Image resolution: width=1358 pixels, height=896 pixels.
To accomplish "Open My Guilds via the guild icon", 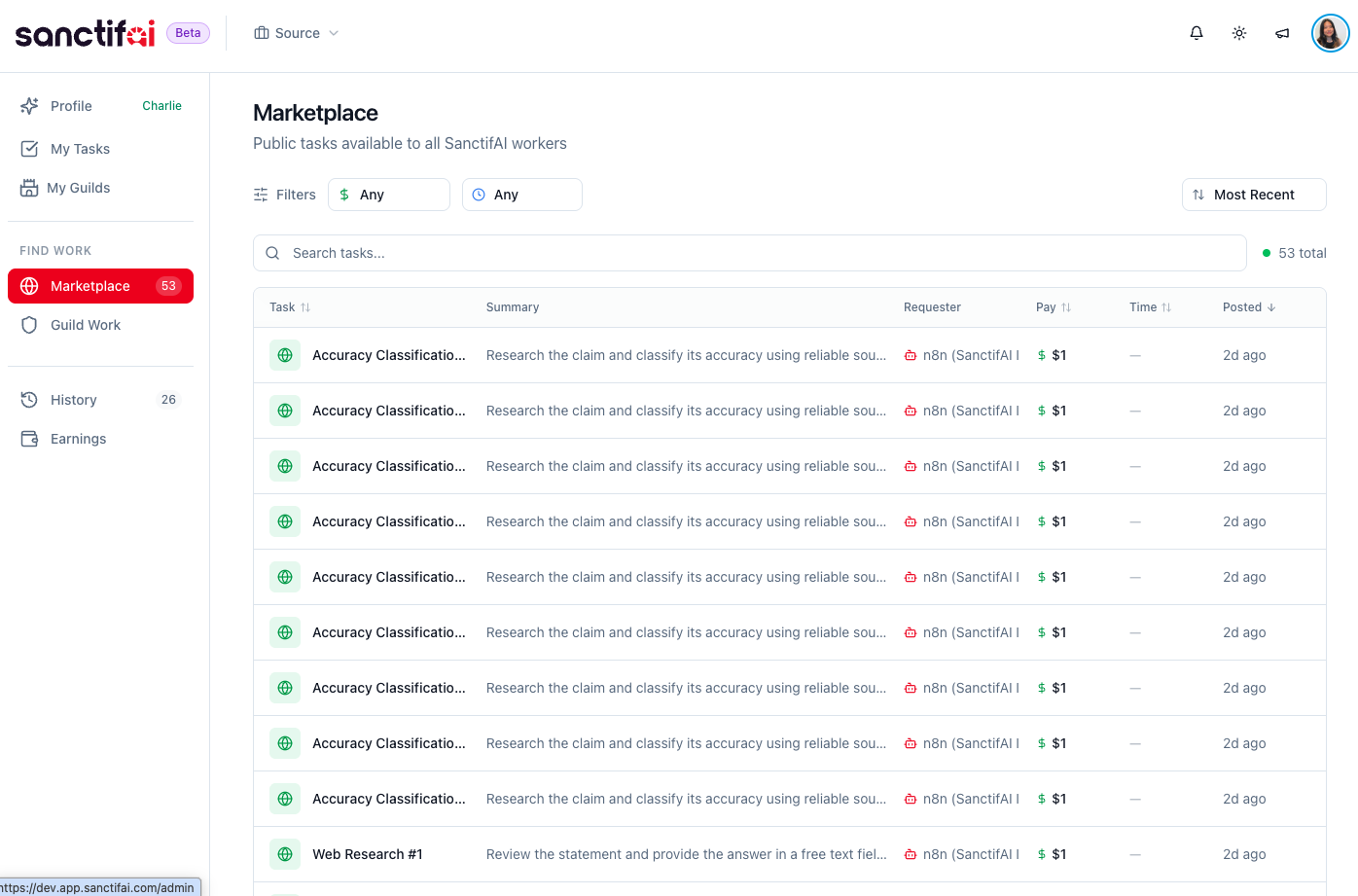I will pos(30,187).
